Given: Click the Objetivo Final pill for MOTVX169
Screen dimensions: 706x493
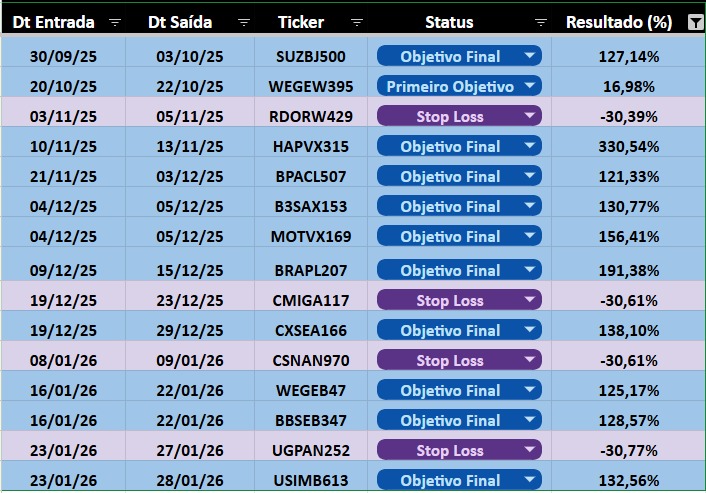Looking at the screenshot, I should point(450,237).
